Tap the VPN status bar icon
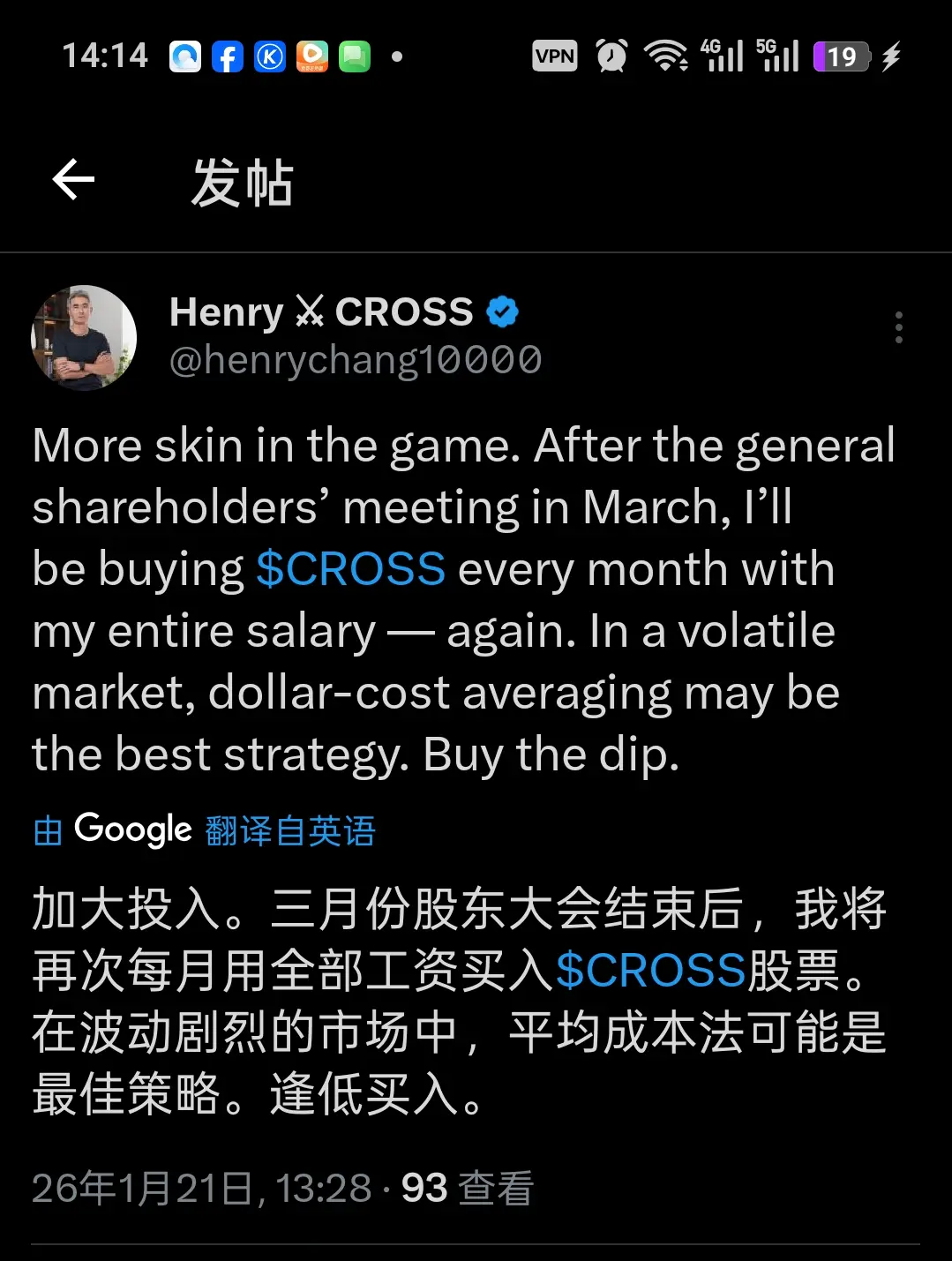Screen dimensions: 952x1261 [x=555, y=56]
